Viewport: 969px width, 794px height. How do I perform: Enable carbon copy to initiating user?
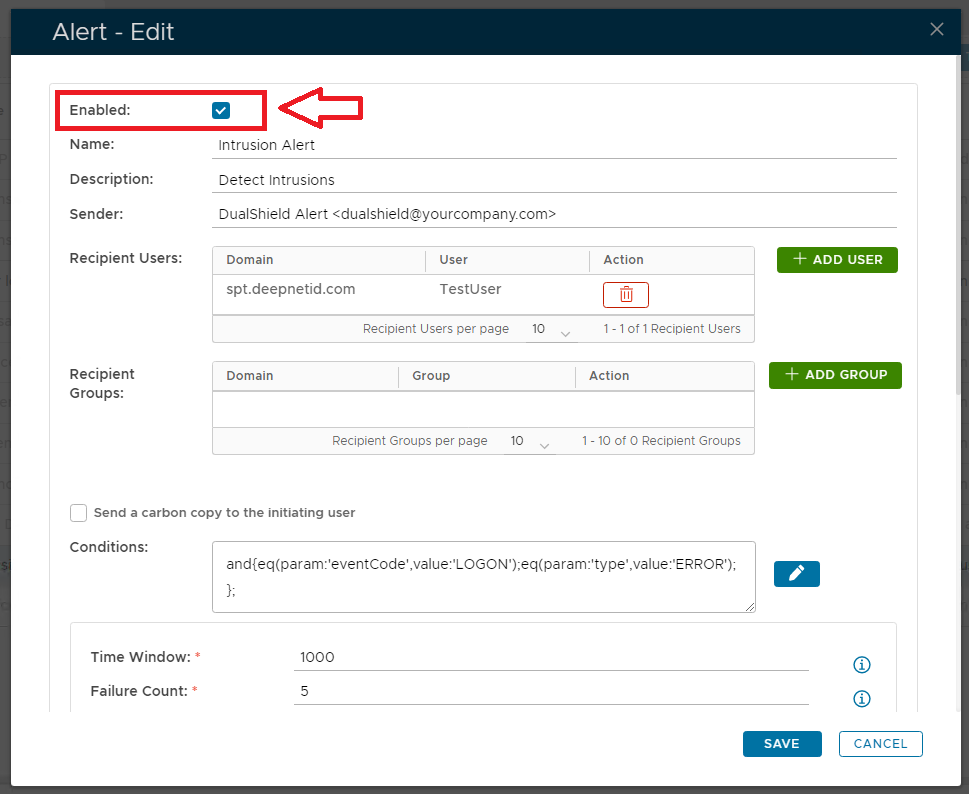coord(79,513)
